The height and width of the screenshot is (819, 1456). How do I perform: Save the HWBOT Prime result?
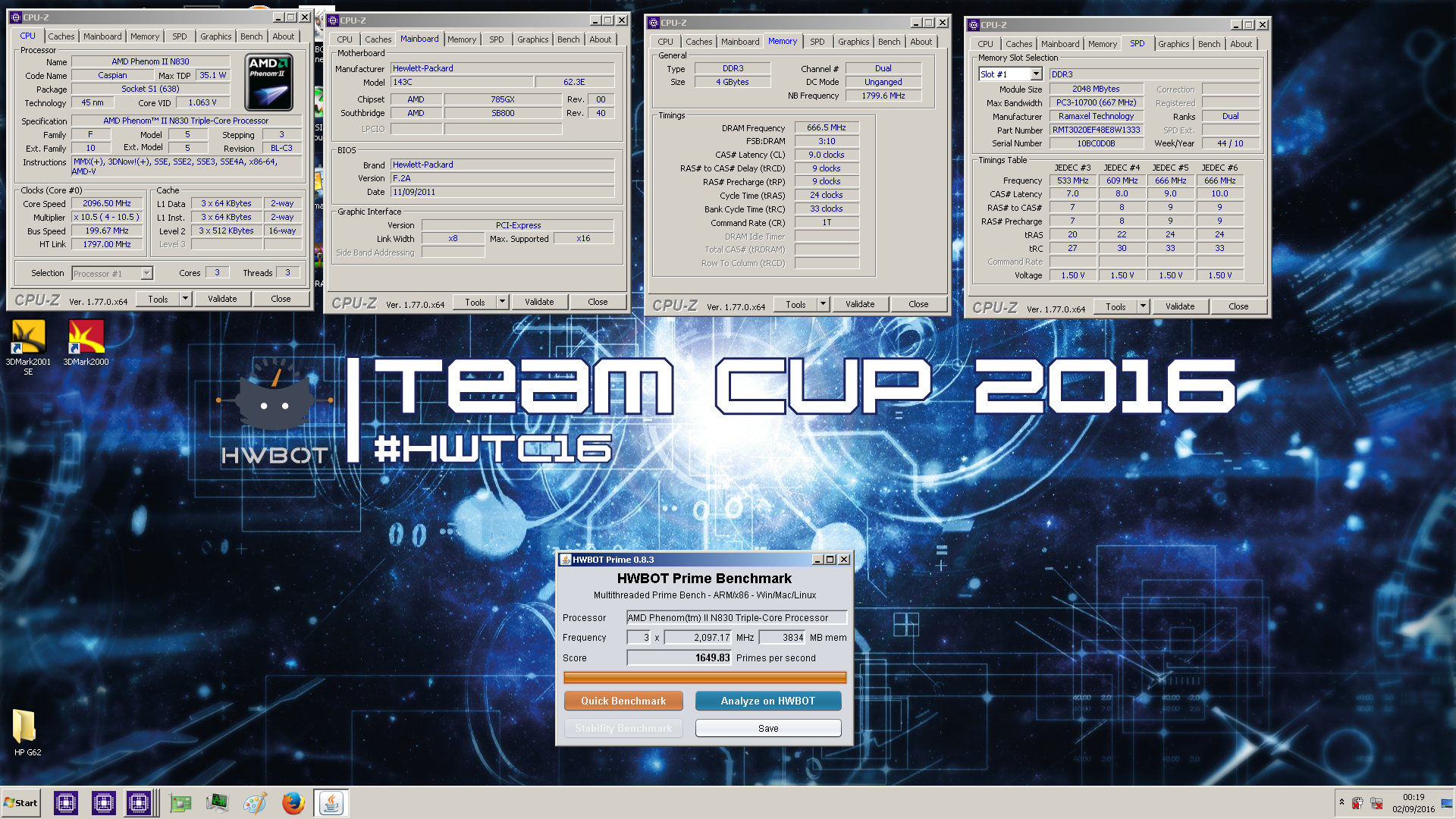[x=768, y=728]
